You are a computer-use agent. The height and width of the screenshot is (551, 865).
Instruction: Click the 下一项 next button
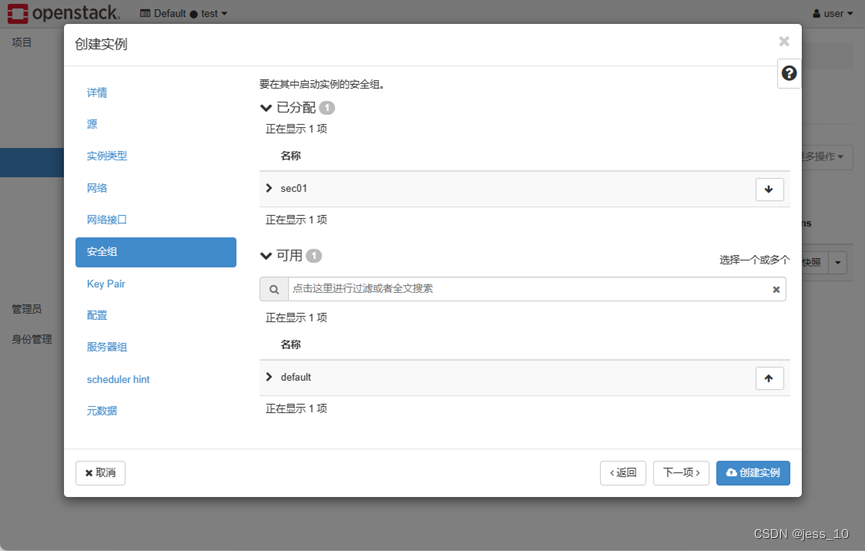(681, 473)
